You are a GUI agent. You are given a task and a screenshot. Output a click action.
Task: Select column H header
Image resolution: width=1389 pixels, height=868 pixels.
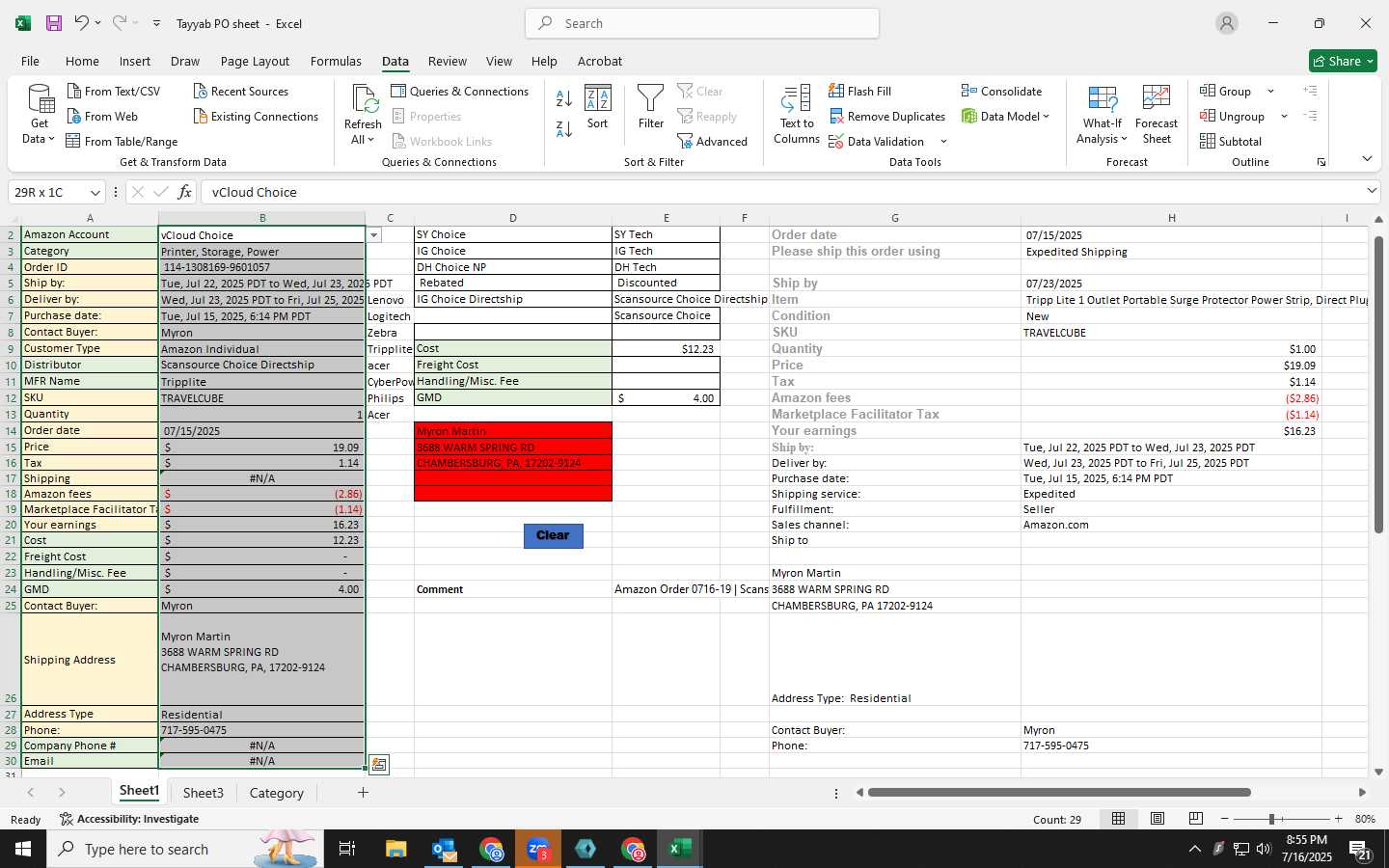tap(1171, 218)
